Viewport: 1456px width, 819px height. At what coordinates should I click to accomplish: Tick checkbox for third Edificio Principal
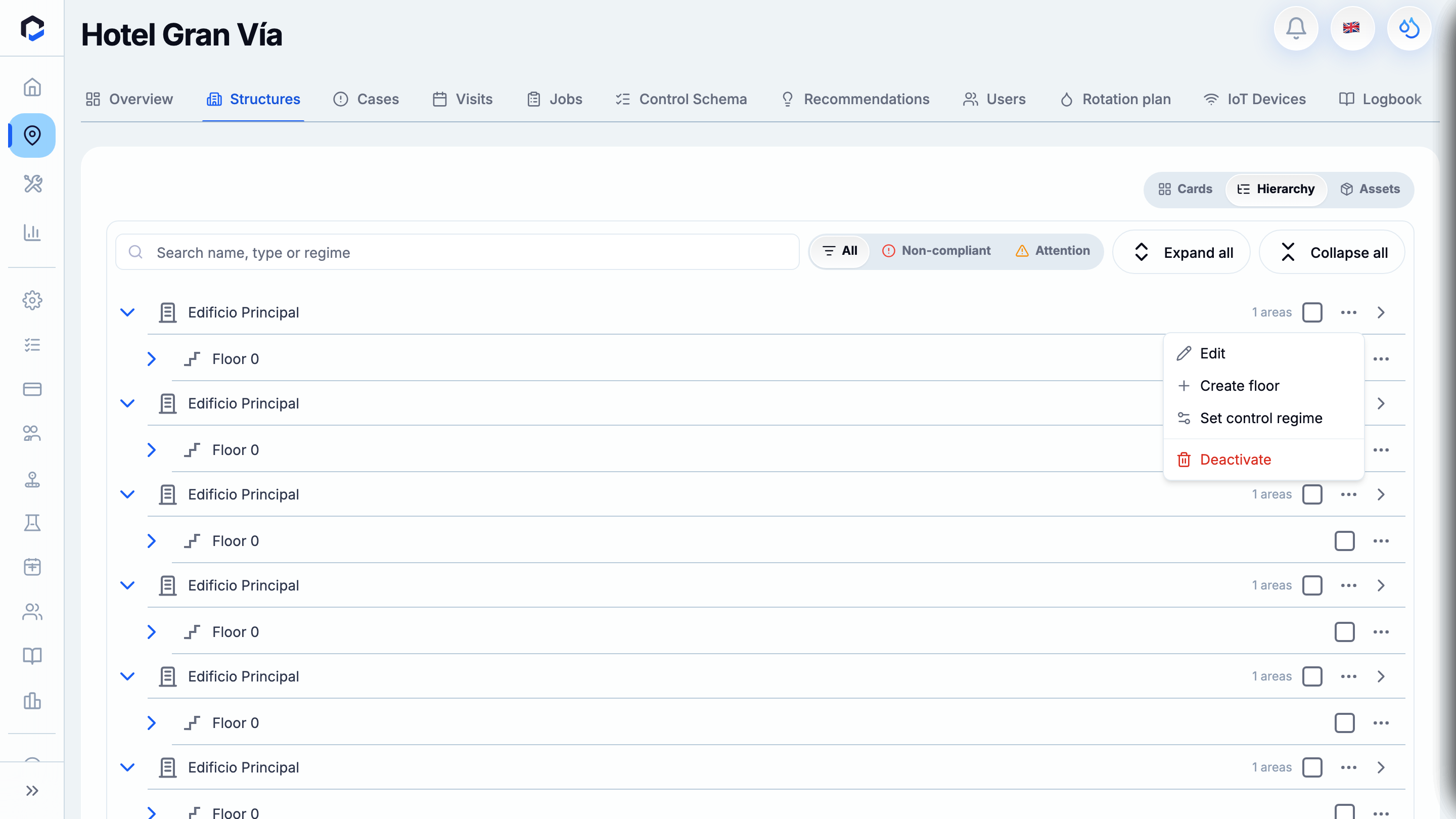click(x=1312, y=494)
